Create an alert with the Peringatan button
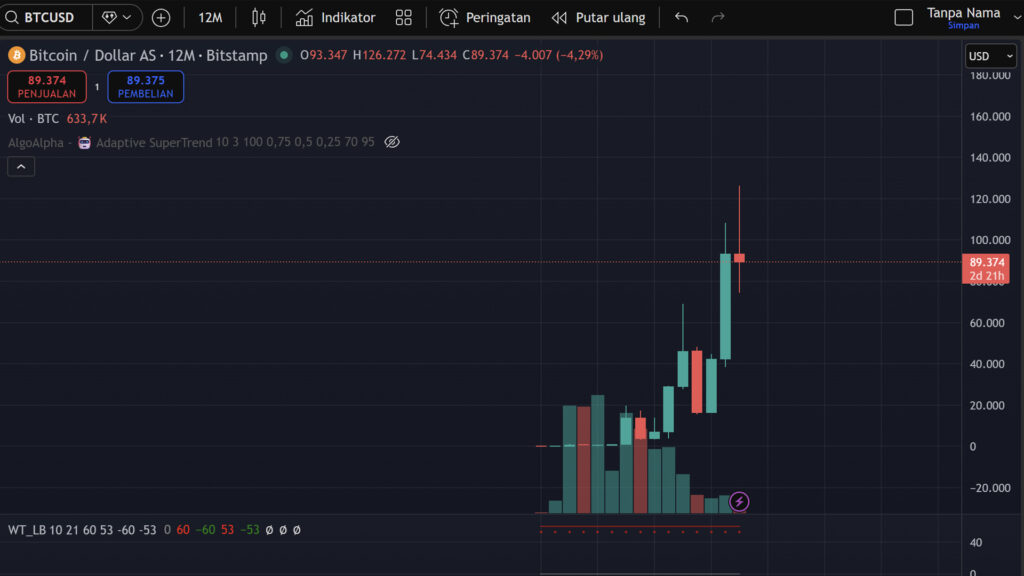This screenshot has width=1024, height=576. [x=485, y=17]
